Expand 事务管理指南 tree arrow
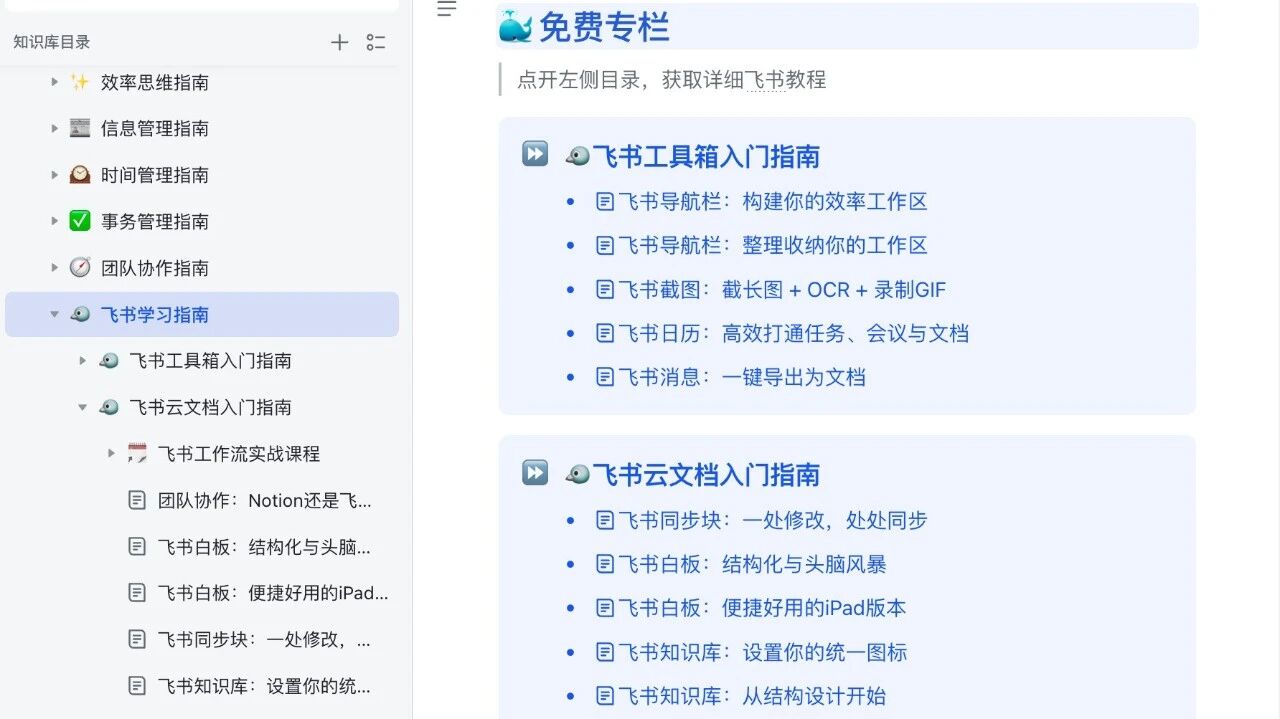This screenshot has height=719, width=1280. 55,221
